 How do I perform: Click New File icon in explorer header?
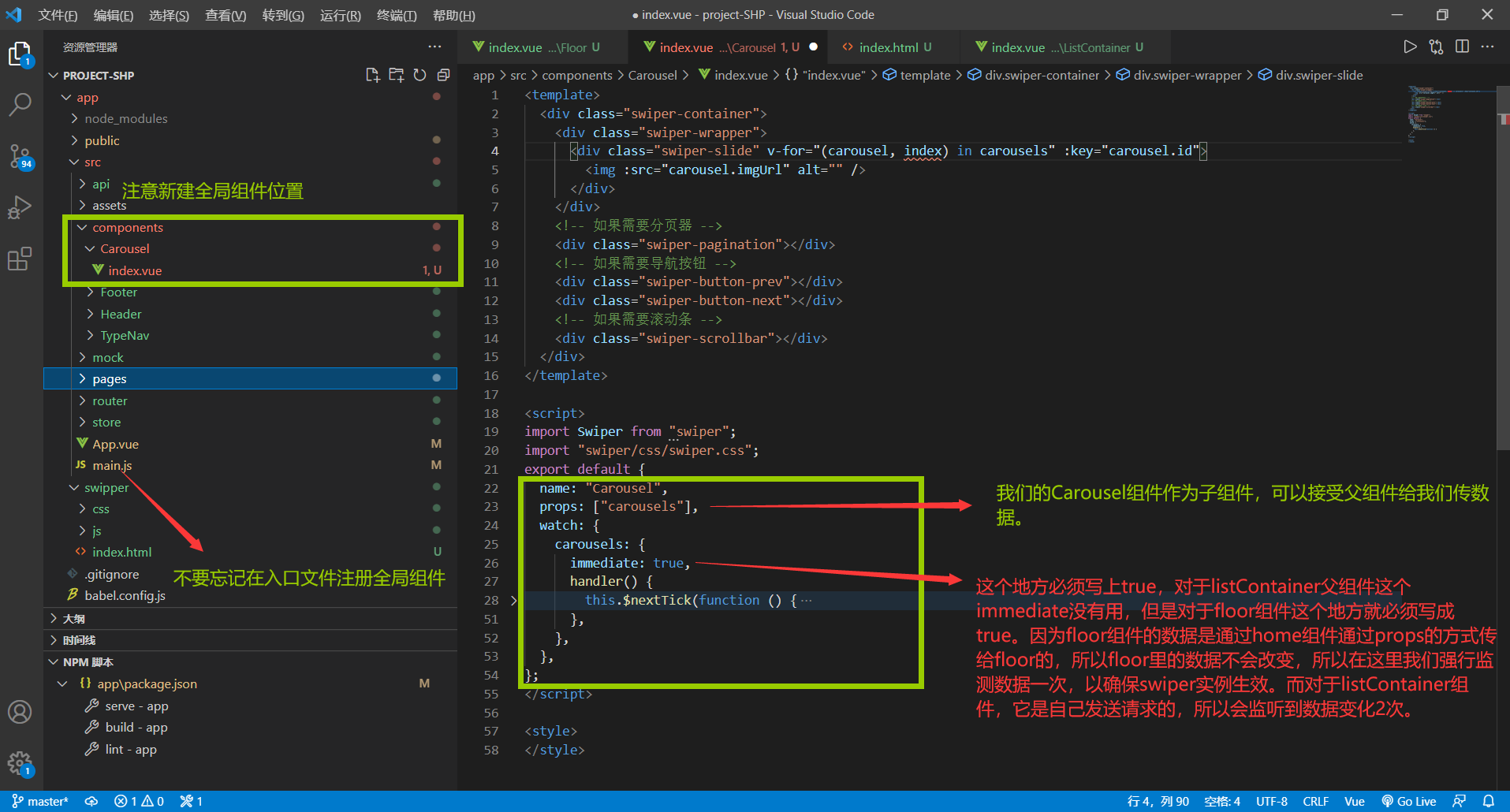tap(372, 75)
